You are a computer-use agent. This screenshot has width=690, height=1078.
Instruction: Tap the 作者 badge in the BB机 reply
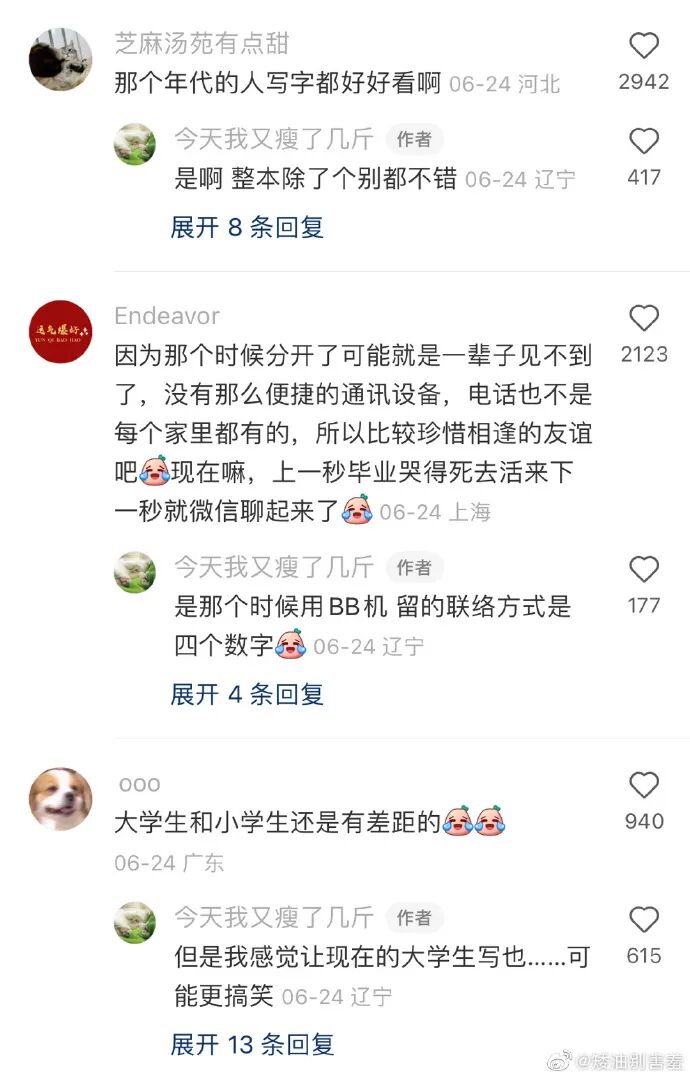[x=414, y=567]
